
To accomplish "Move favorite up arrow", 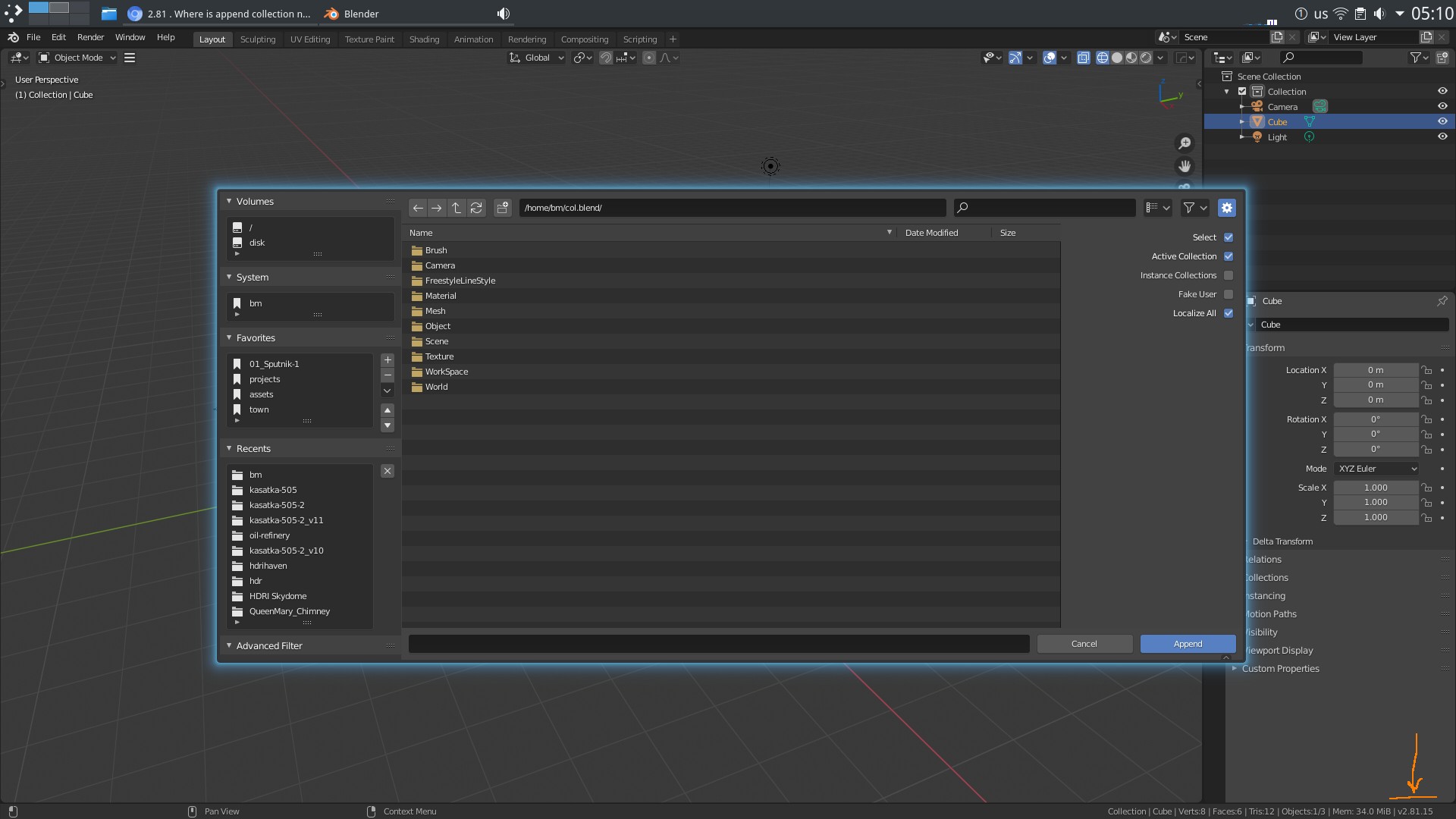I will (x=388, y=410).
